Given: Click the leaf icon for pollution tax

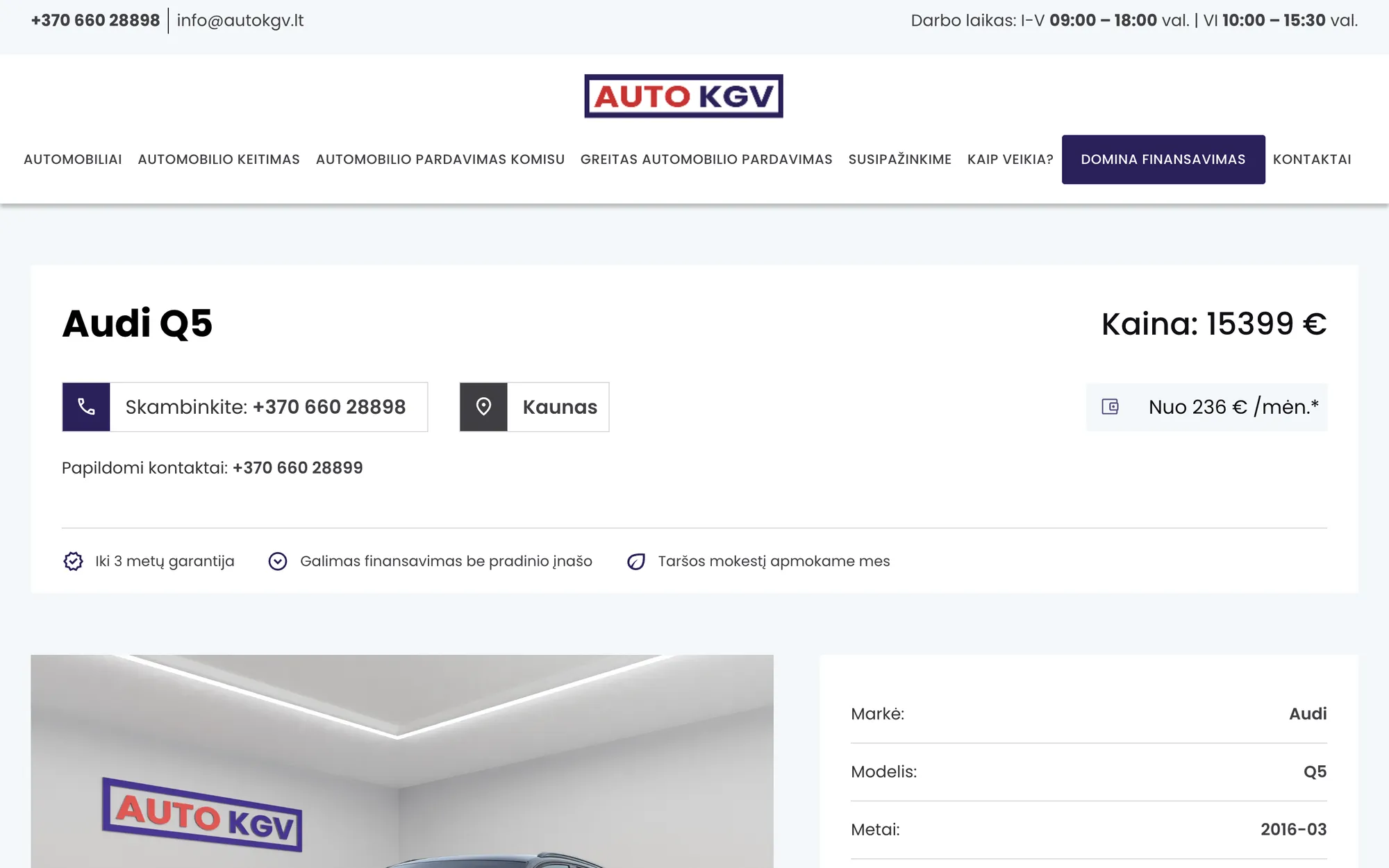Looking at the screenshot, I should (x=636, y=561).
